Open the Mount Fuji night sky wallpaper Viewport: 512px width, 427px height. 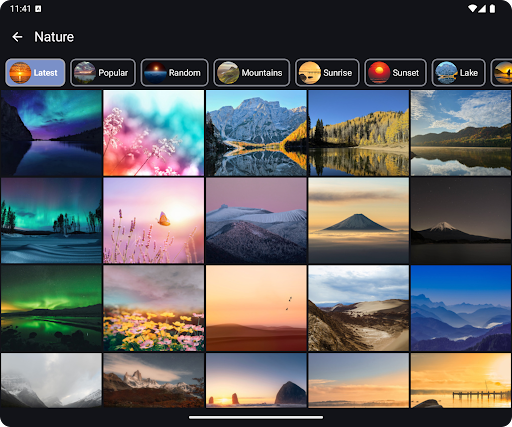(x=461, y=220)
